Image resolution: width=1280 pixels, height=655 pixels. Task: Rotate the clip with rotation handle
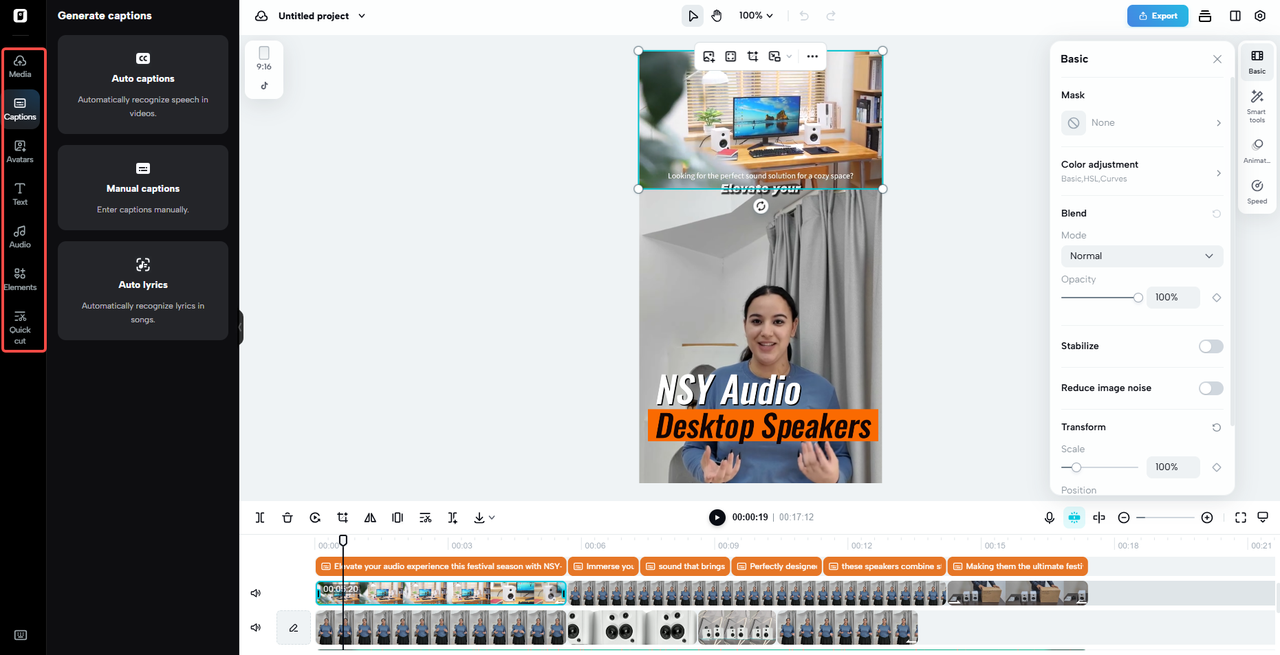tap(761, 205)
